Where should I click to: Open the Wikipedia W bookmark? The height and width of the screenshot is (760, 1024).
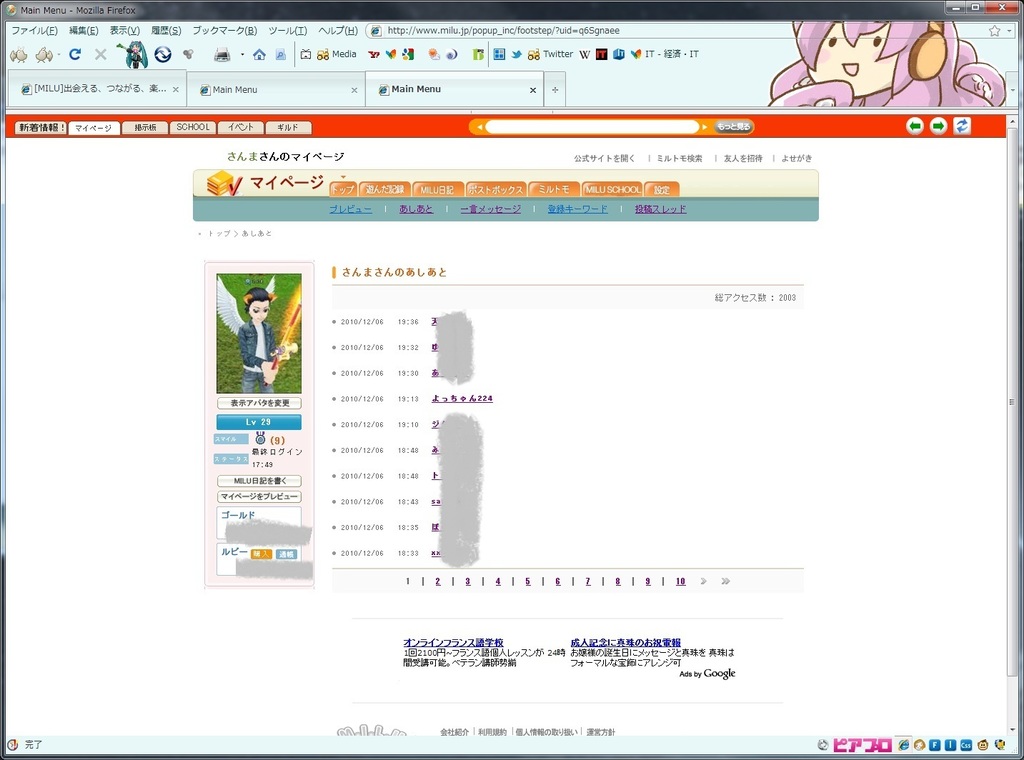click(584, 54)
